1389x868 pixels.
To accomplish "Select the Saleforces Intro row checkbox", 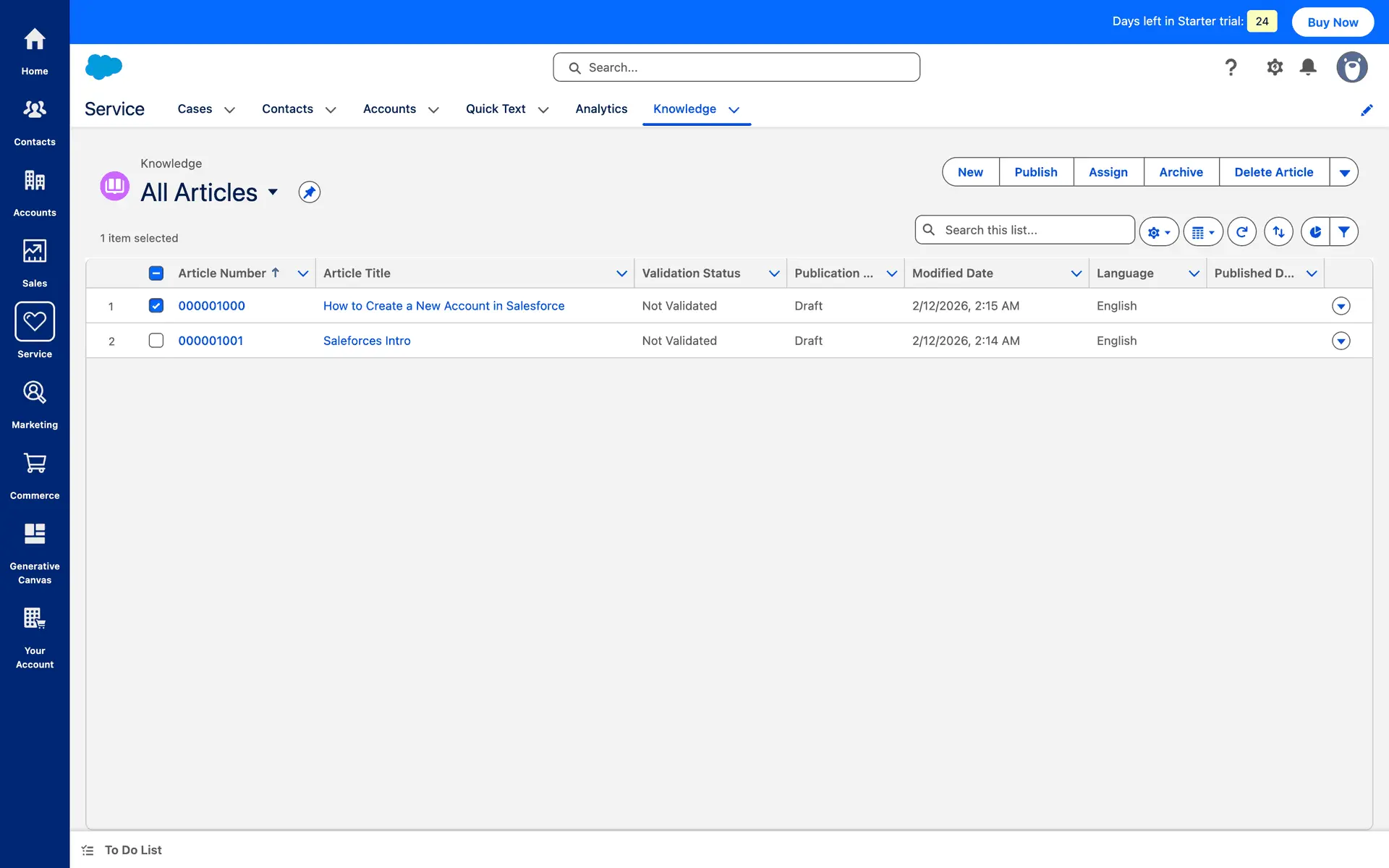I will [156, 341].
